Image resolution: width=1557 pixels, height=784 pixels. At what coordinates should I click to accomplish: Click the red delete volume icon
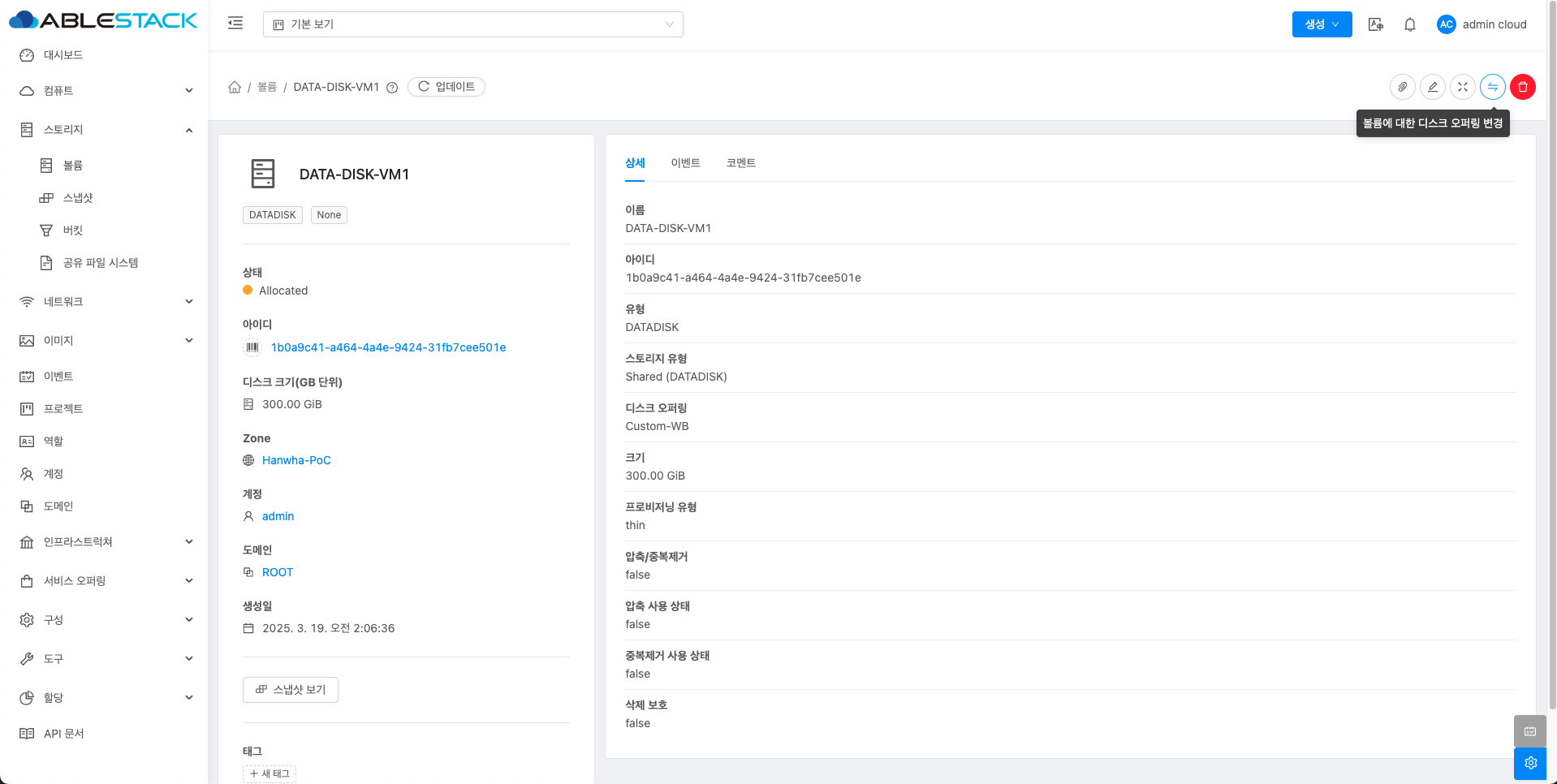(x=1522, y=87)
